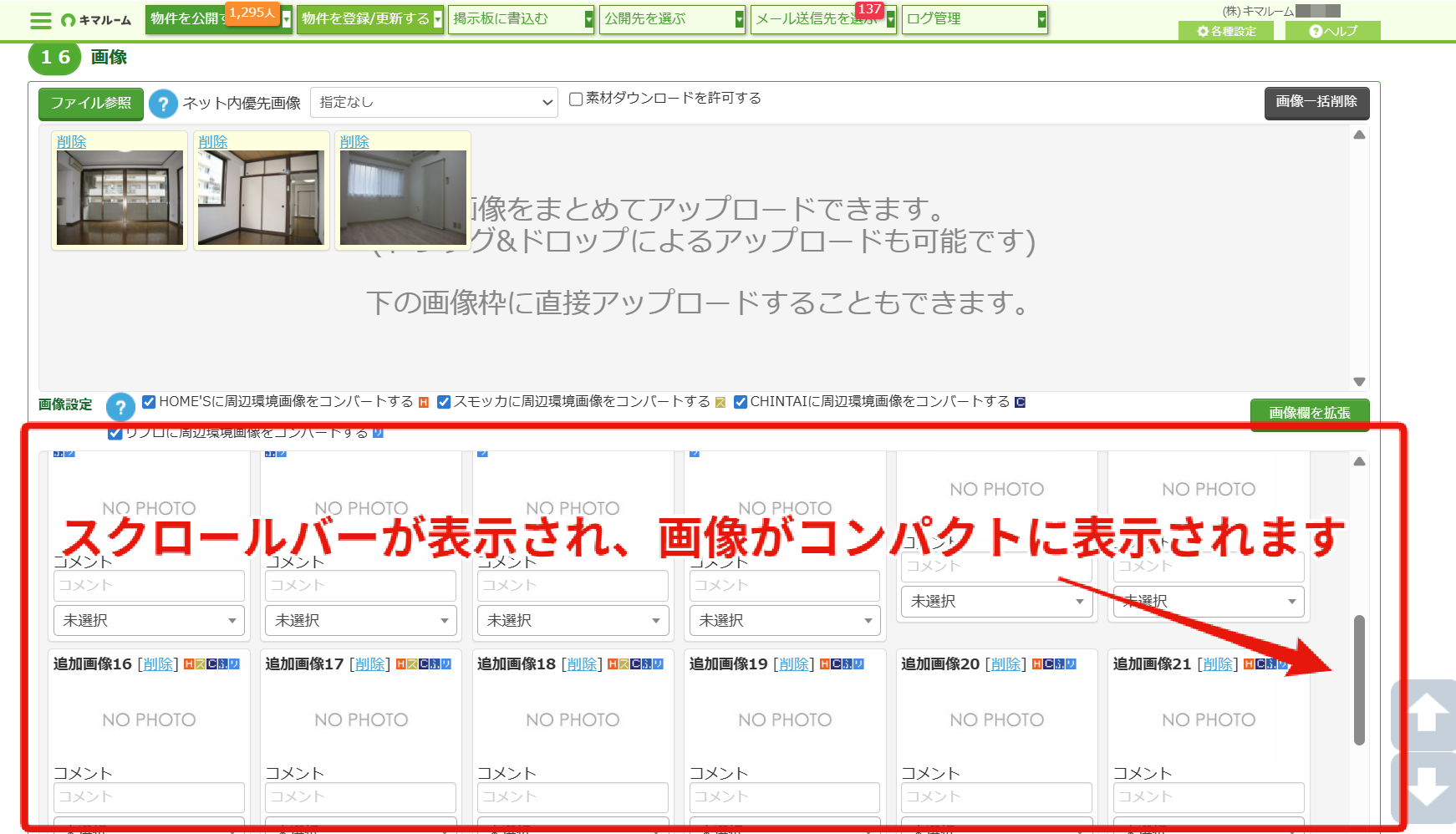Viewport: 1456px width, 834px height.
Task: Toggle リブロに周辺環境画像をコンバートする checkbox
Action: pyautogui.click(x=115, y=433)
